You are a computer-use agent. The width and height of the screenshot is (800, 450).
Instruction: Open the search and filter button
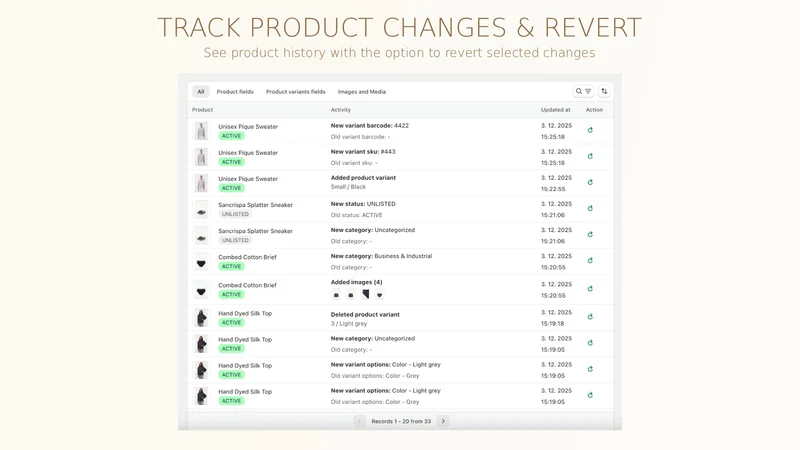tap(583, 91)
